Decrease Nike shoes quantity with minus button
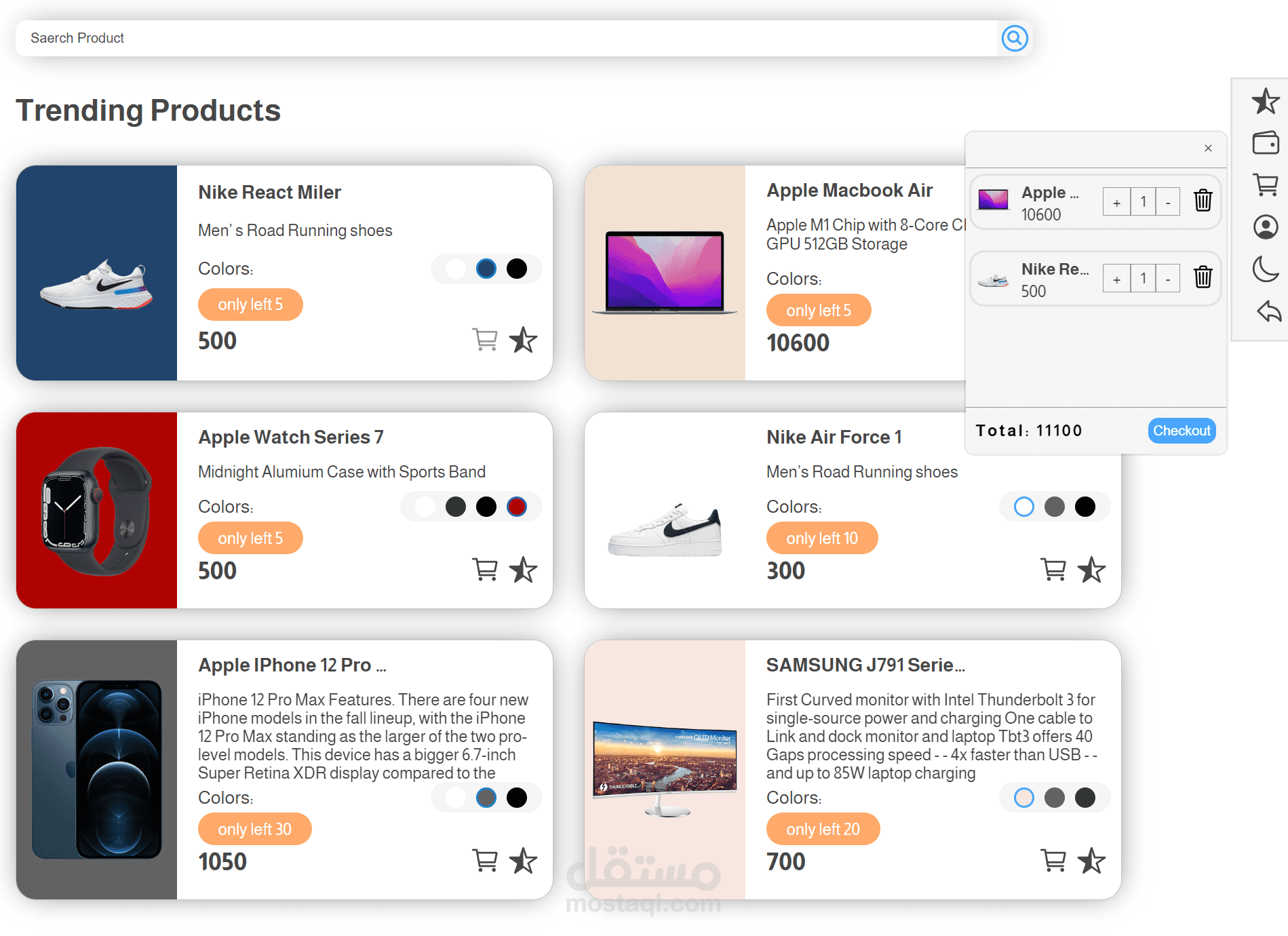1288x936 pixels. tap(1167, 278)
